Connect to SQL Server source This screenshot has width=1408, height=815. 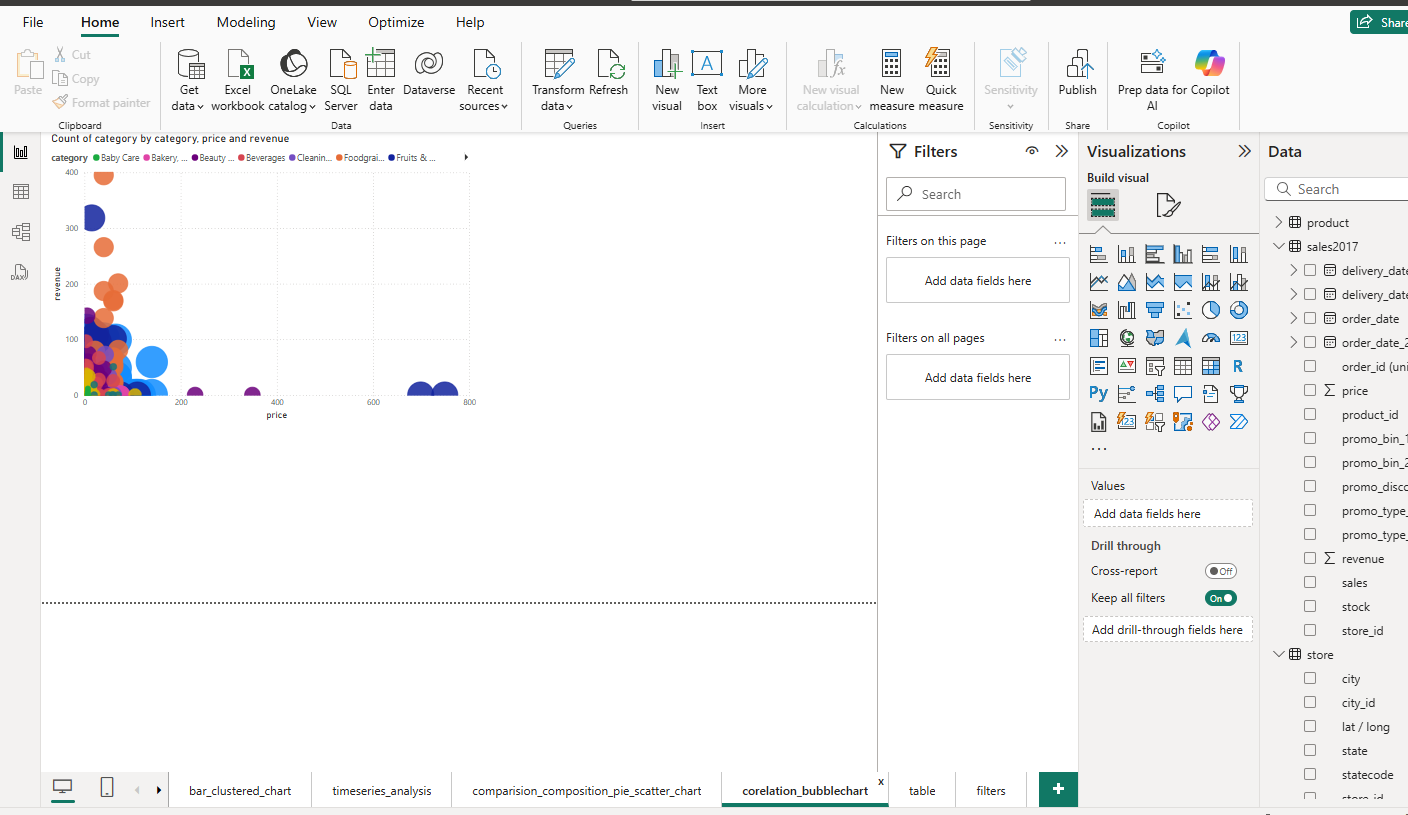[x=341, y=80]
